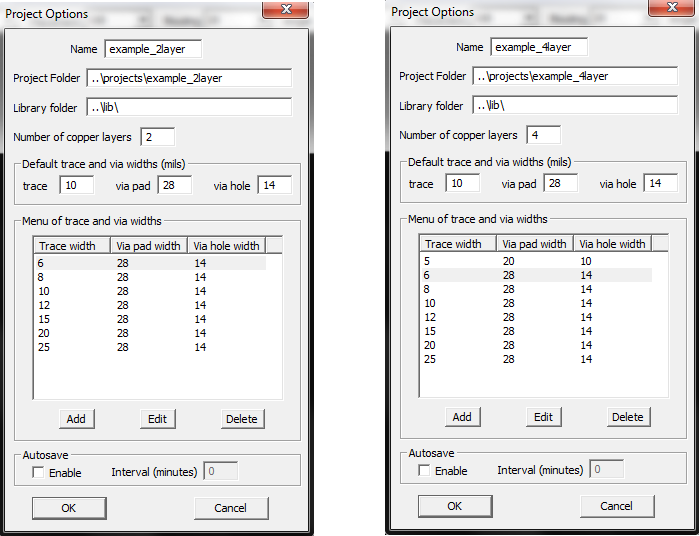Select trace width 25 row in 4layer list

(536, 359)
